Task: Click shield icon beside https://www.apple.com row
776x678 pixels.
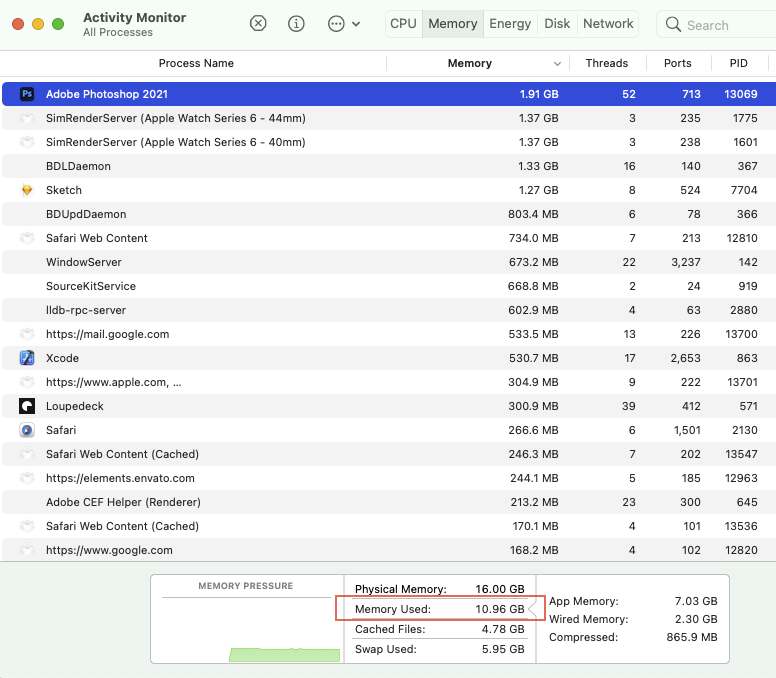Action: 27,382
